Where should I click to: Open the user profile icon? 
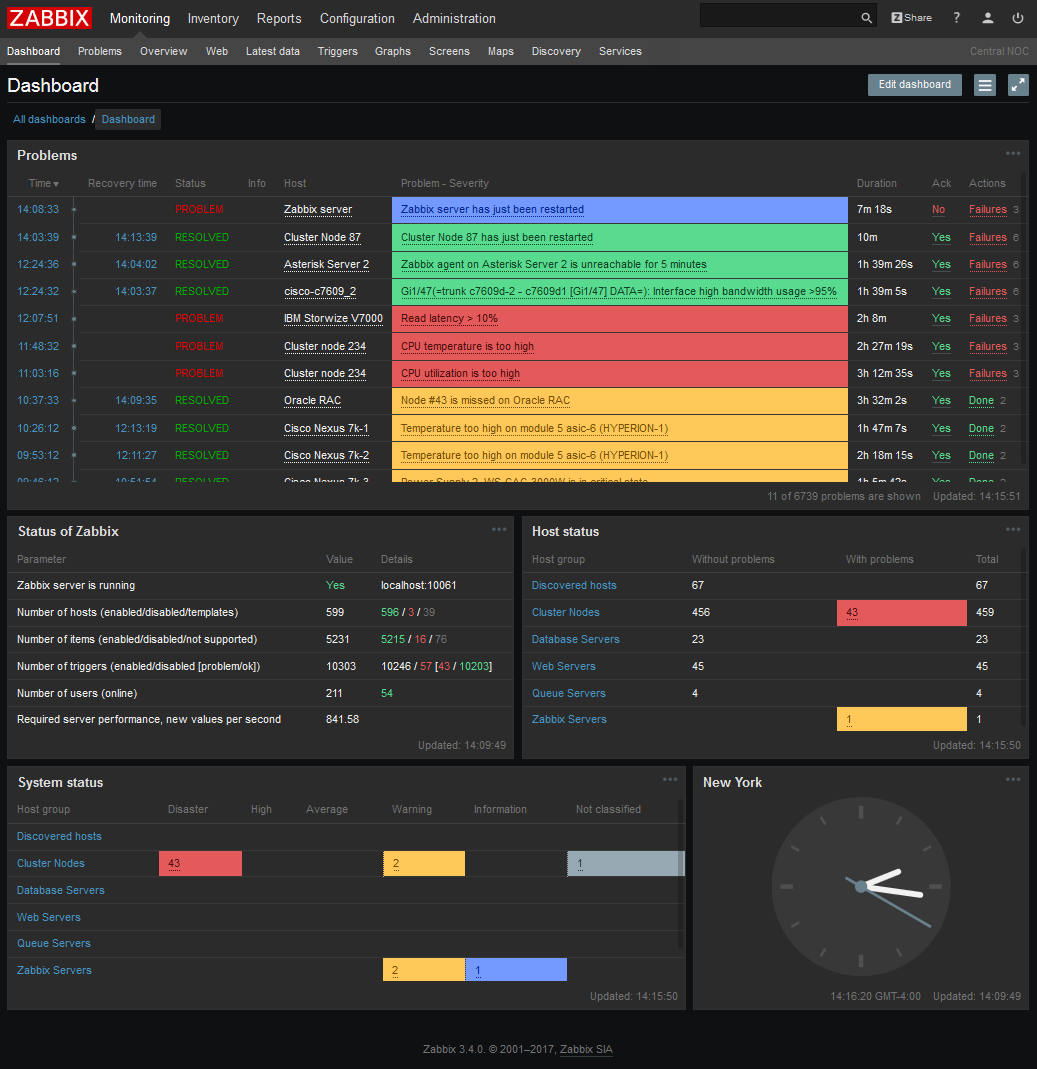[x=988, y=16]
